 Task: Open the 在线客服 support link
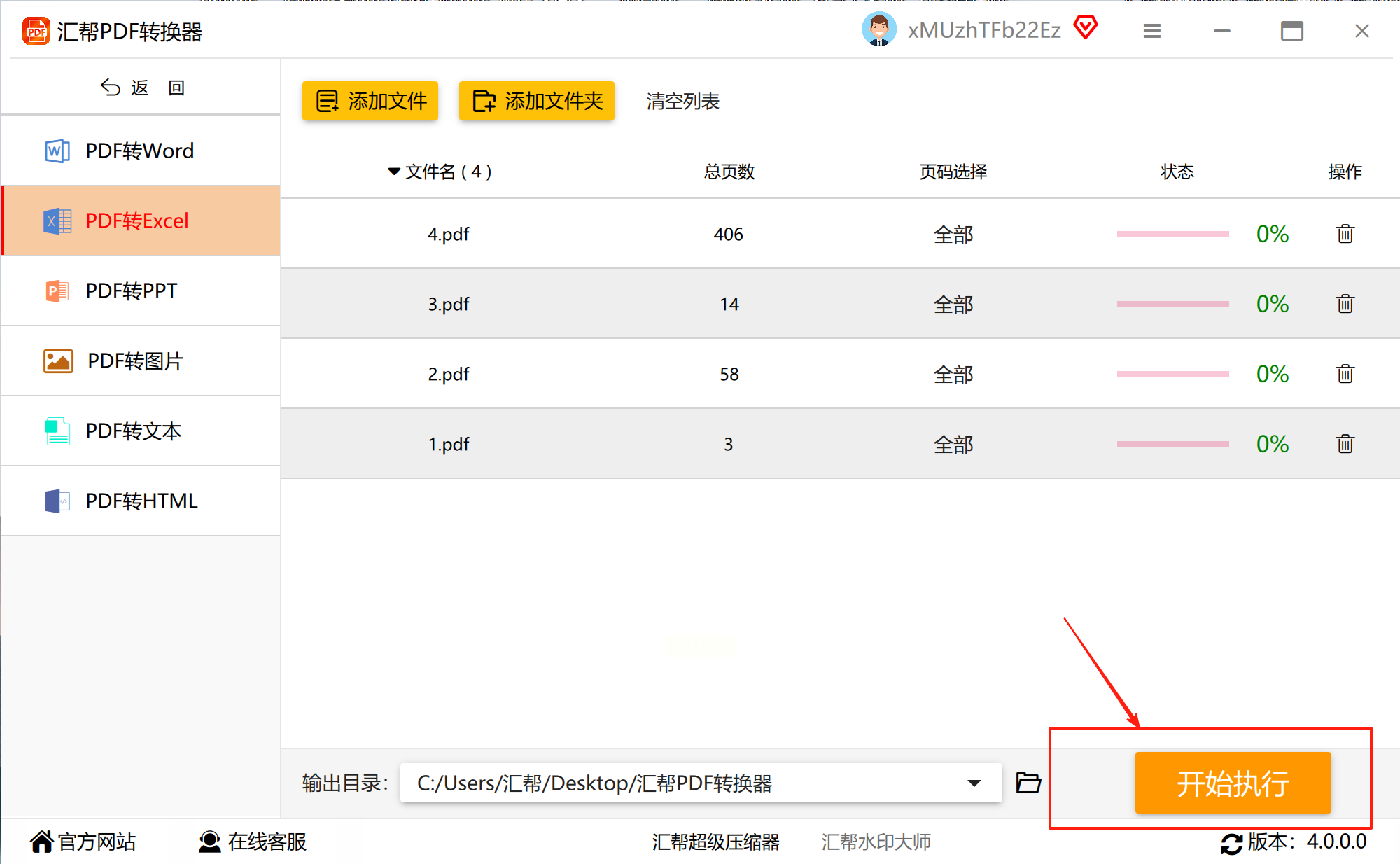click(x=253, y=842)
